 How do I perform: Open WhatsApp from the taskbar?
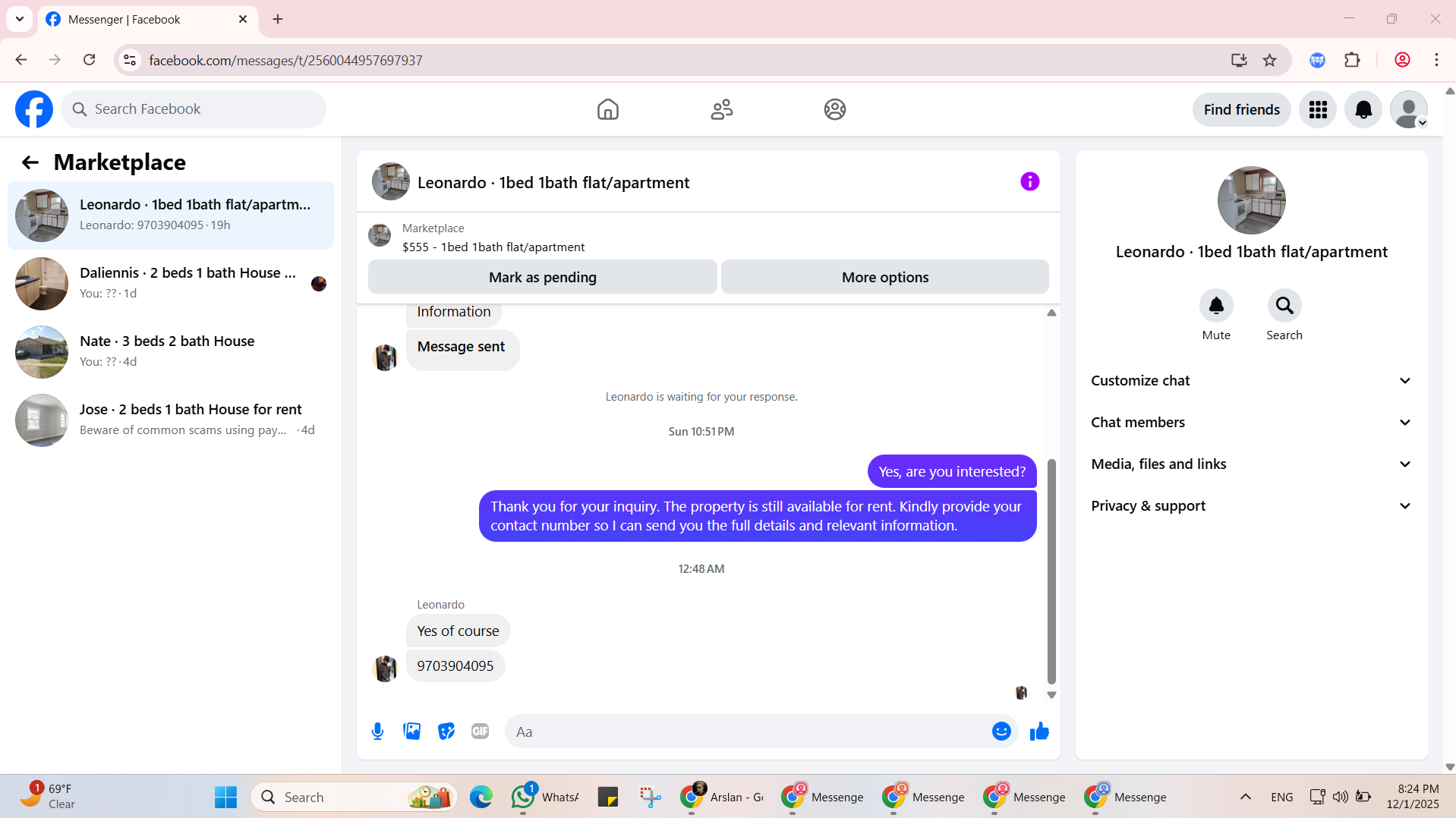coord(545,797)
